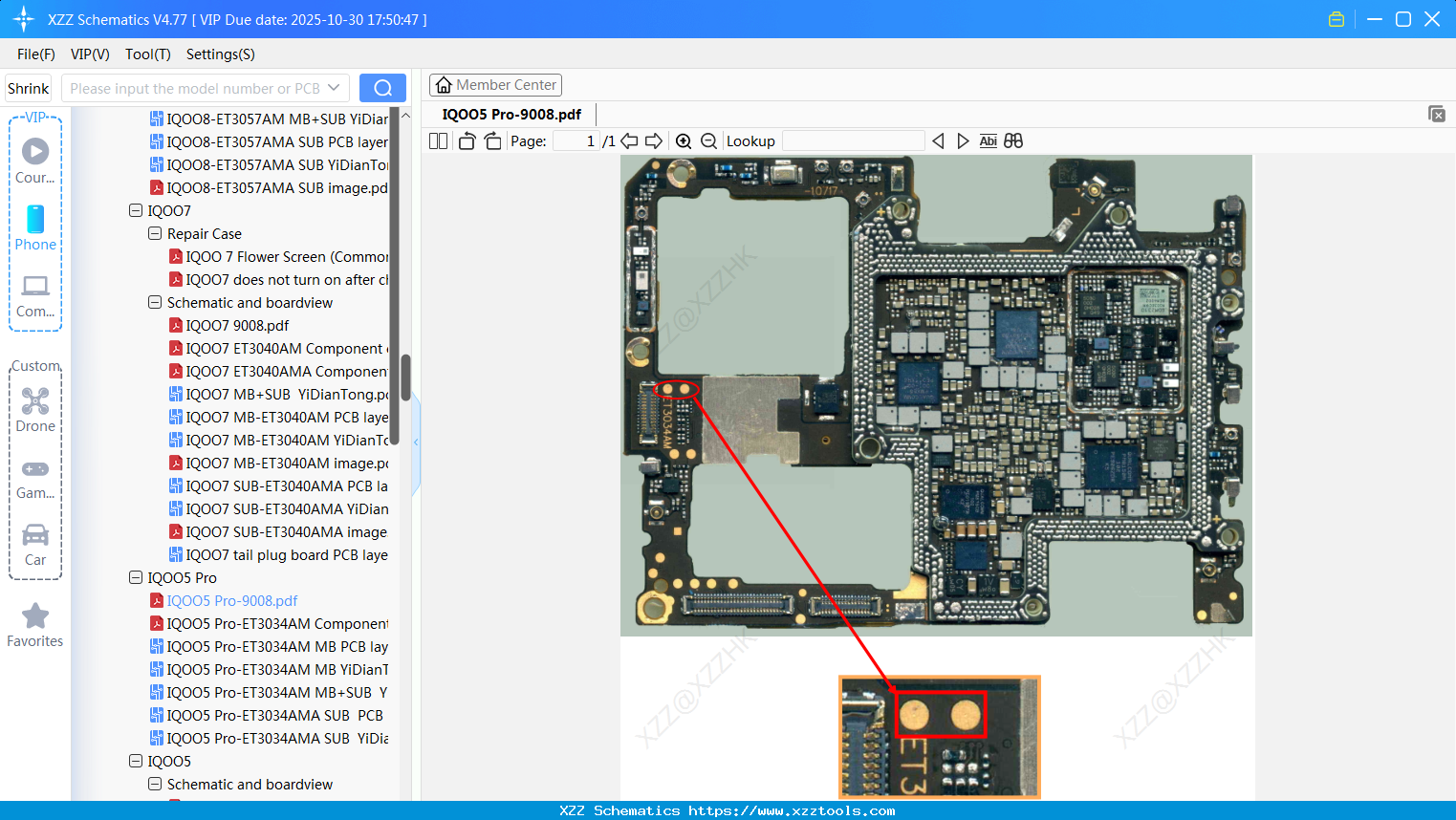Click the xzztools.com link in status bar
Viewport: 1456px width, 820px height.
point(792,810)
